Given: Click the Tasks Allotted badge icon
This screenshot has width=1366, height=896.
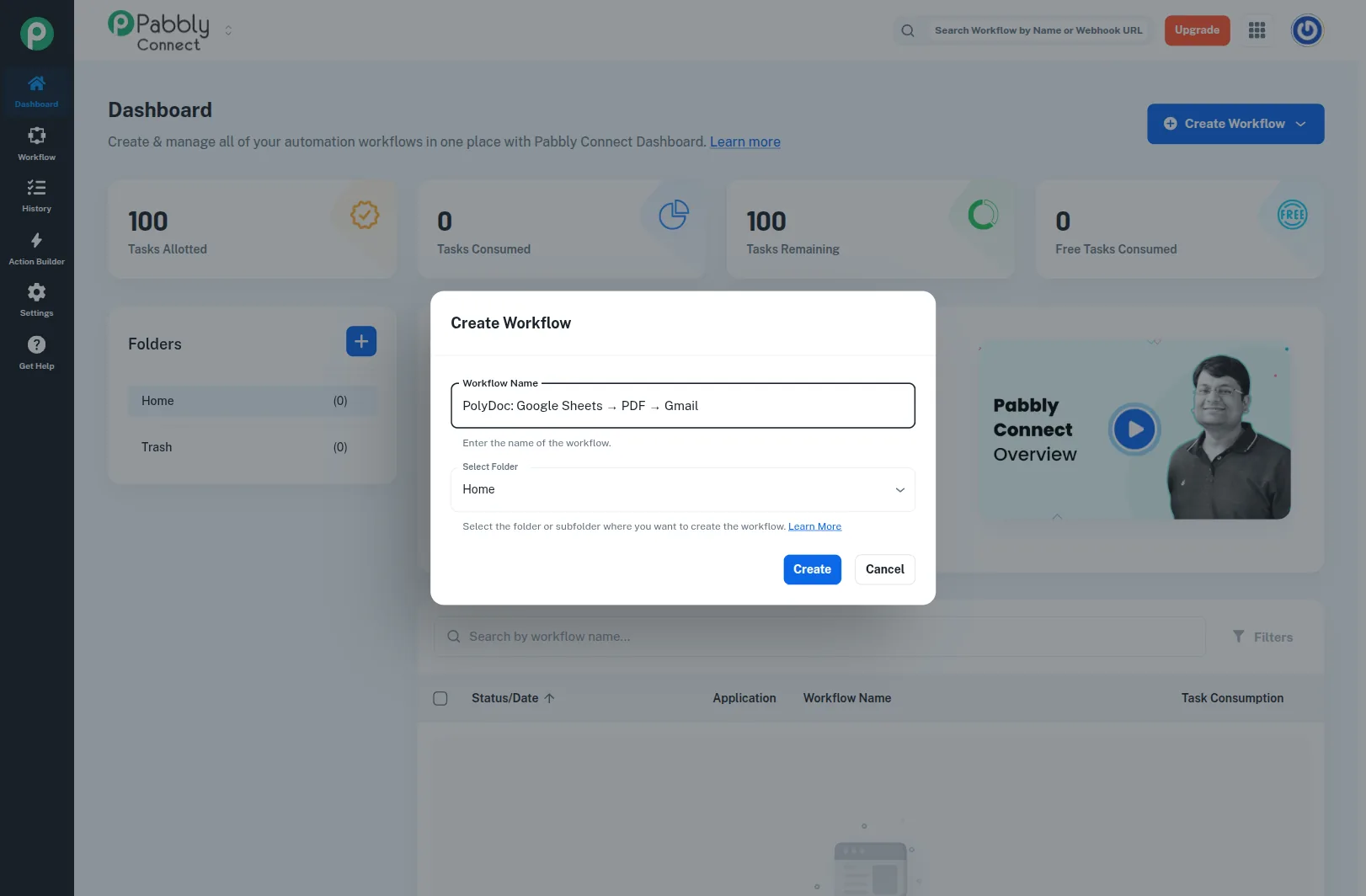Looking at the screenshot, I should [365, 215].
